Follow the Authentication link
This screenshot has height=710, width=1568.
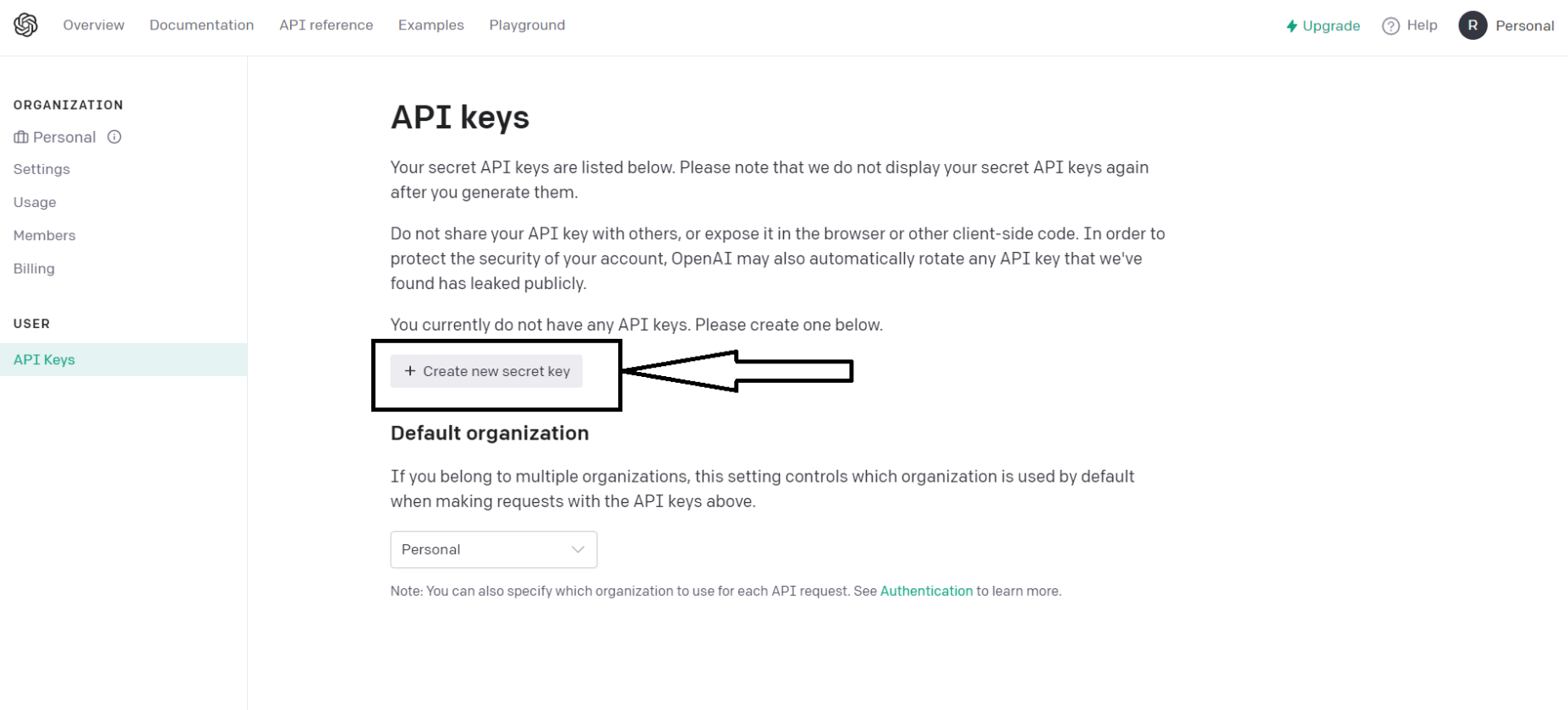click(x=926, y=591)
